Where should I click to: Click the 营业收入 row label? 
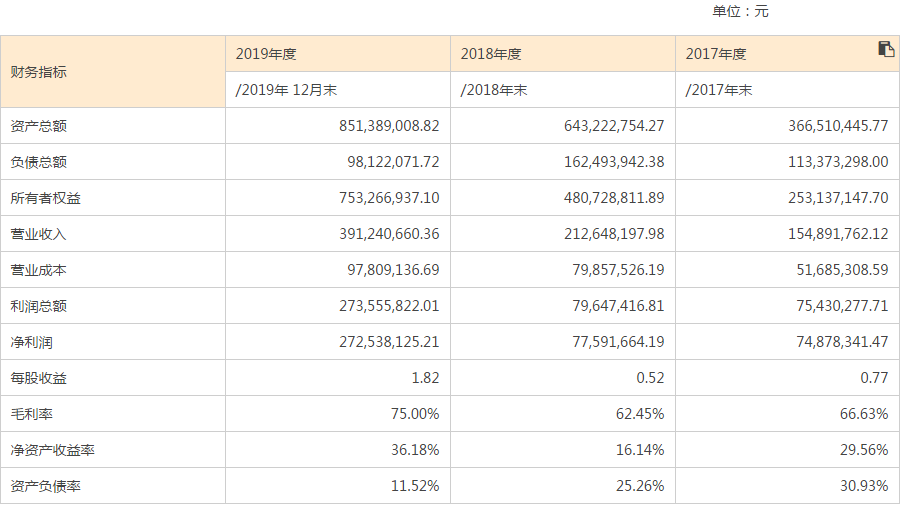click(39, 234)
